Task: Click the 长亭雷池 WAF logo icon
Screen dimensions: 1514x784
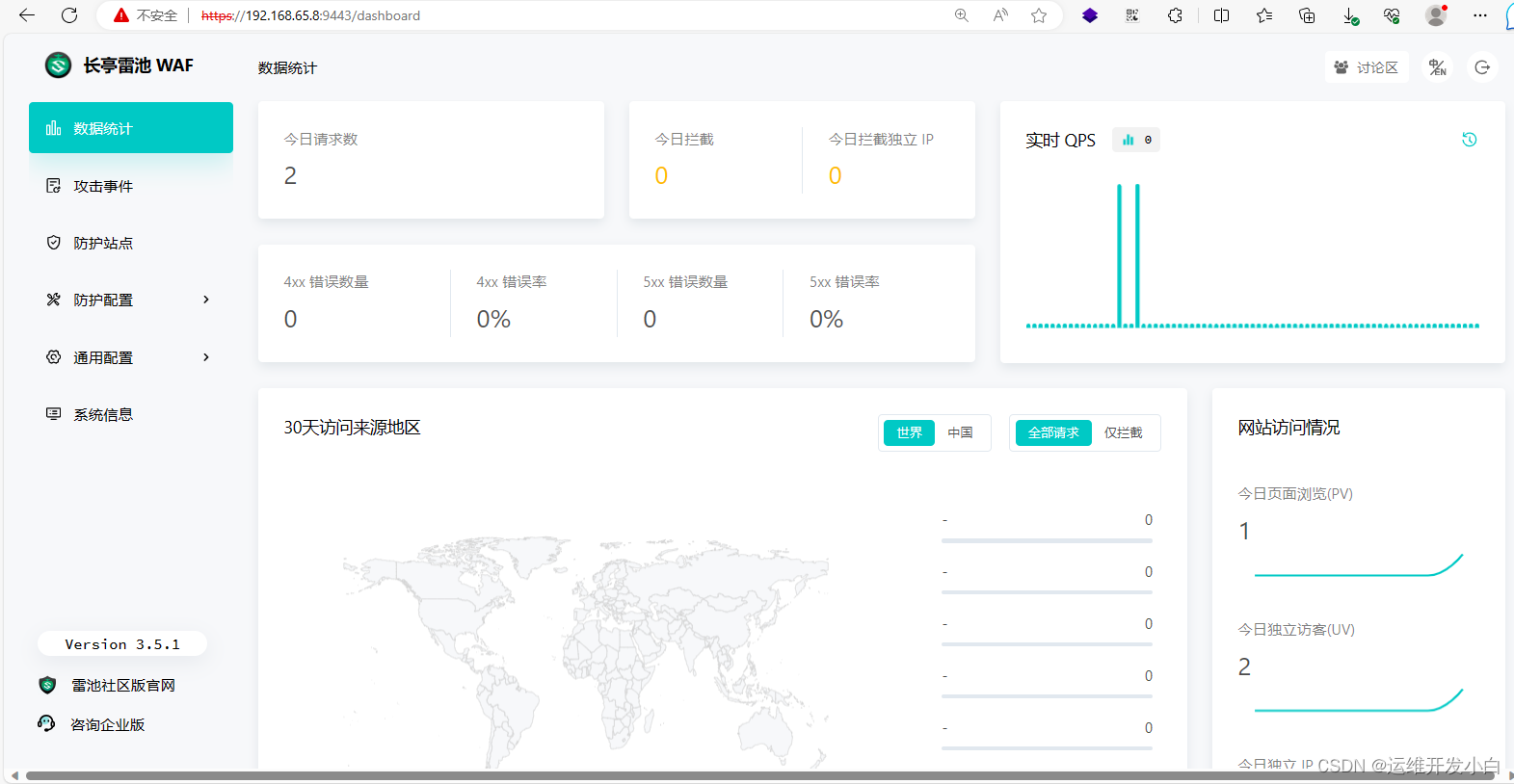Action: point(58,65)
